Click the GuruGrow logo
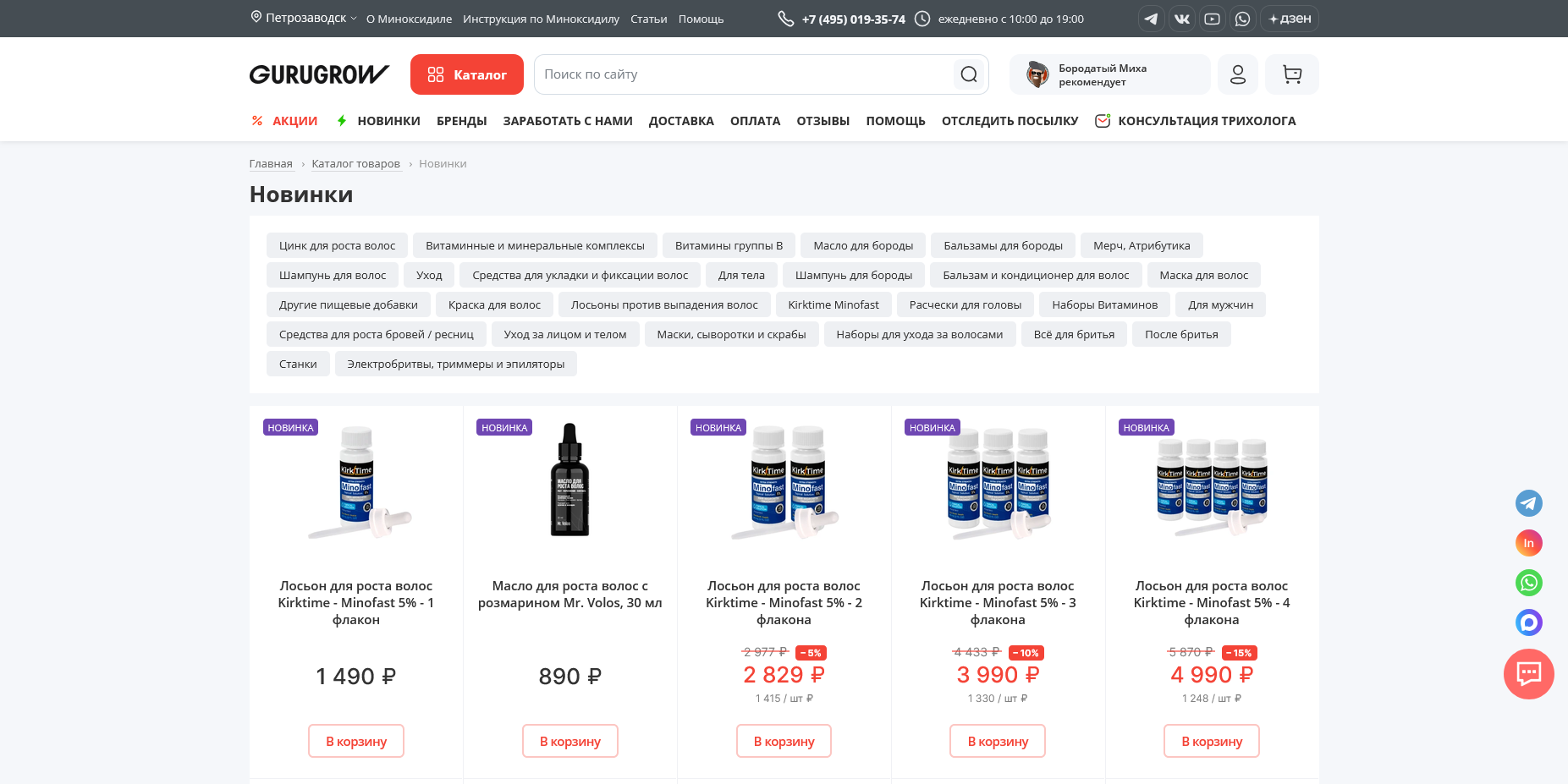The height and width of the screenshot is (784, 1568). (319, 74)
